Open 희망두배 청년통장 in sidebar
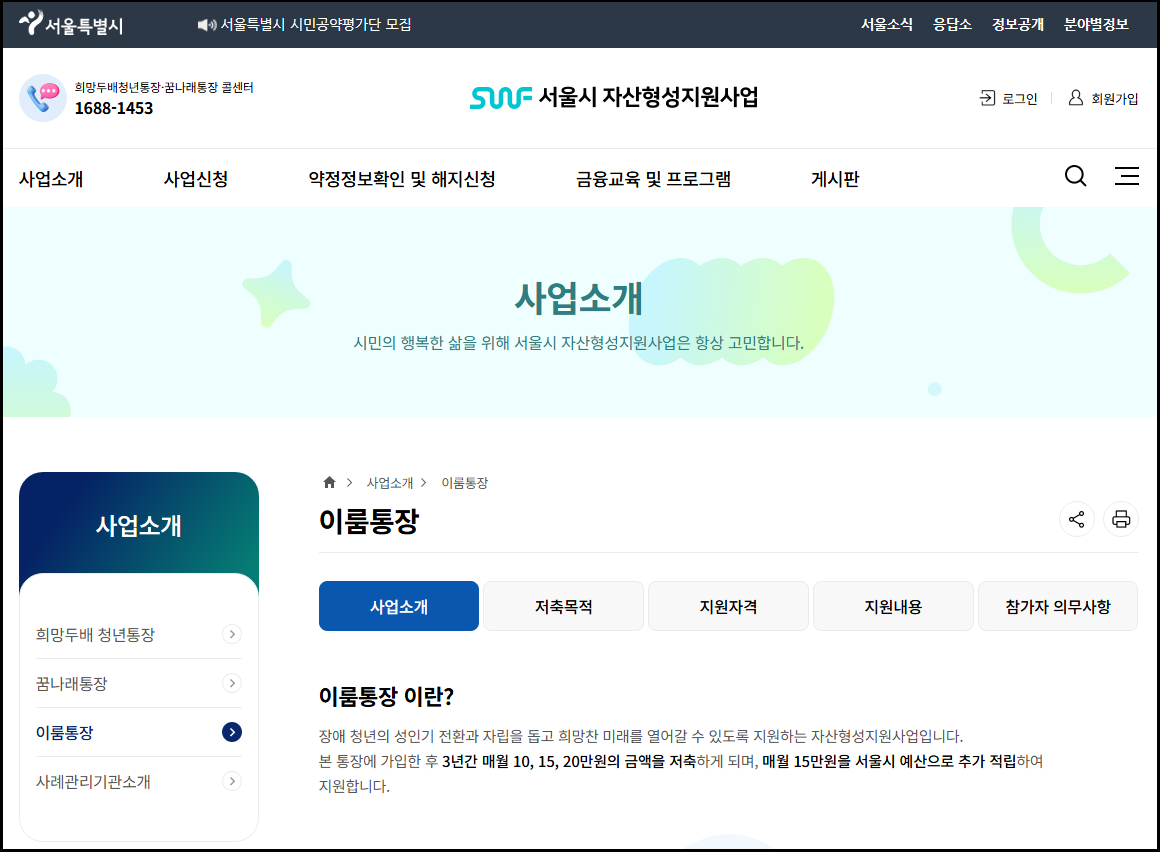 point(95,635)
